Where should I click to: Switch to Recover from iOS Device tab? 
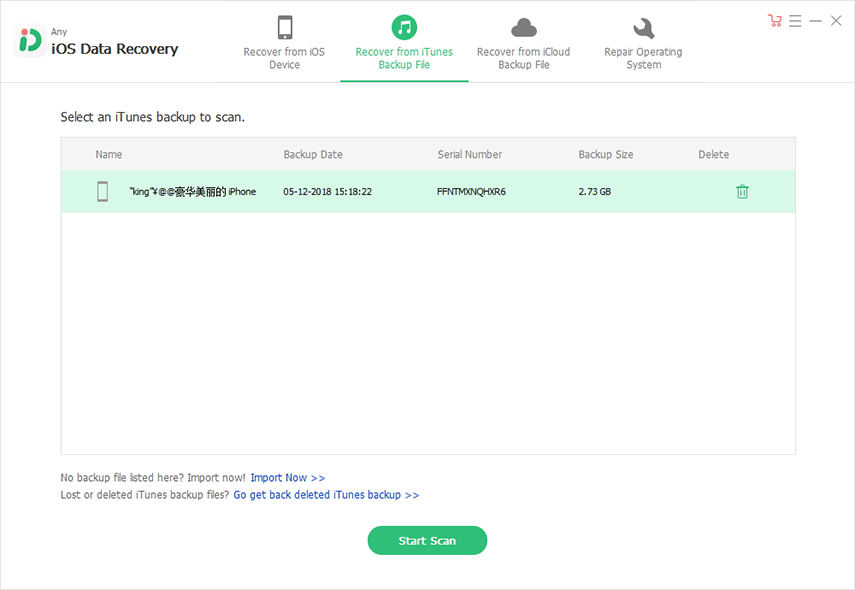[x=284, y=44]
